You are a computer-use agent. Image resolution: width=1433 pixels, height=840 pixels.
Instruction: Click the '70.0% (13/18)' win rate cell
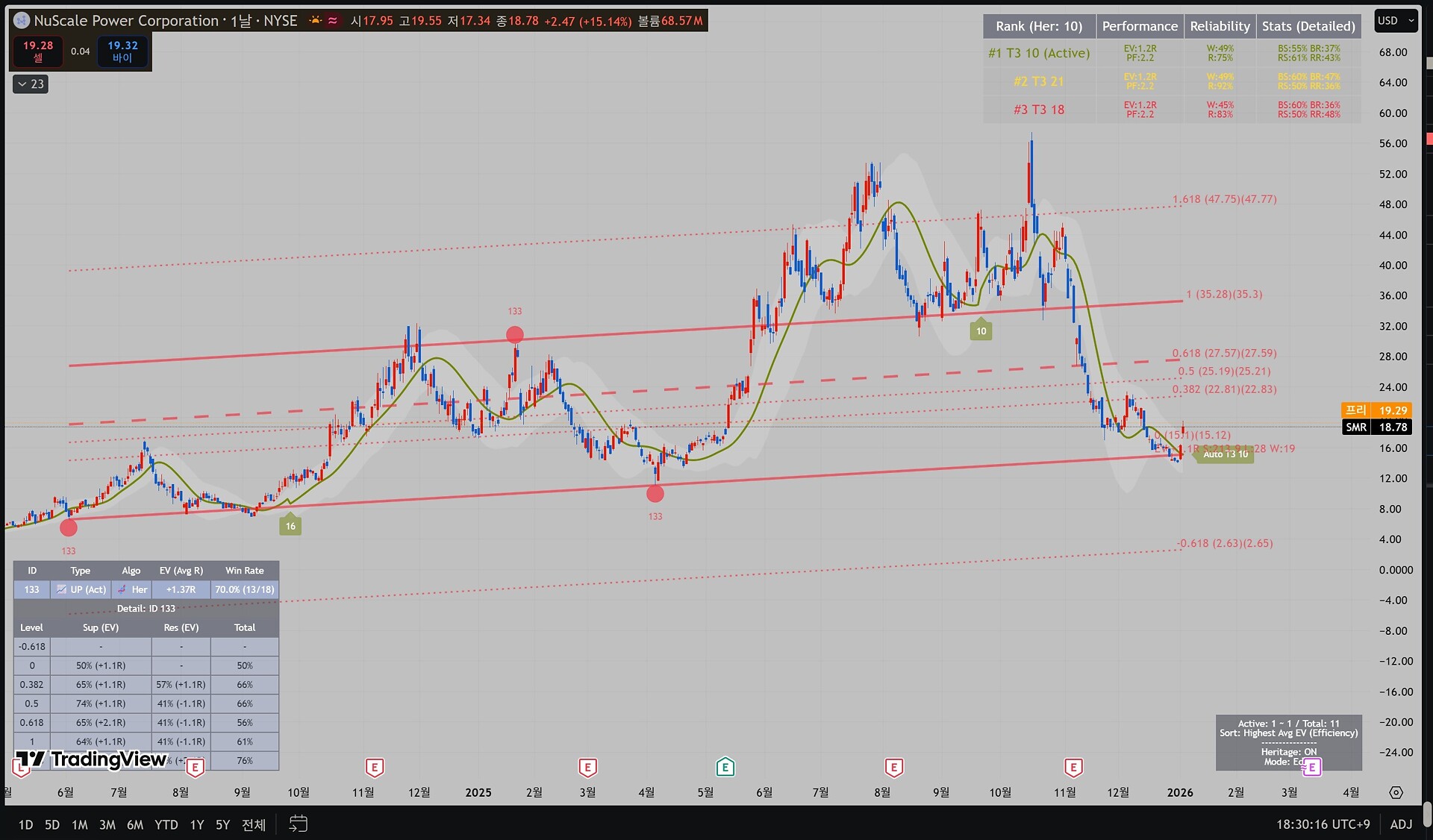point(245,589)
